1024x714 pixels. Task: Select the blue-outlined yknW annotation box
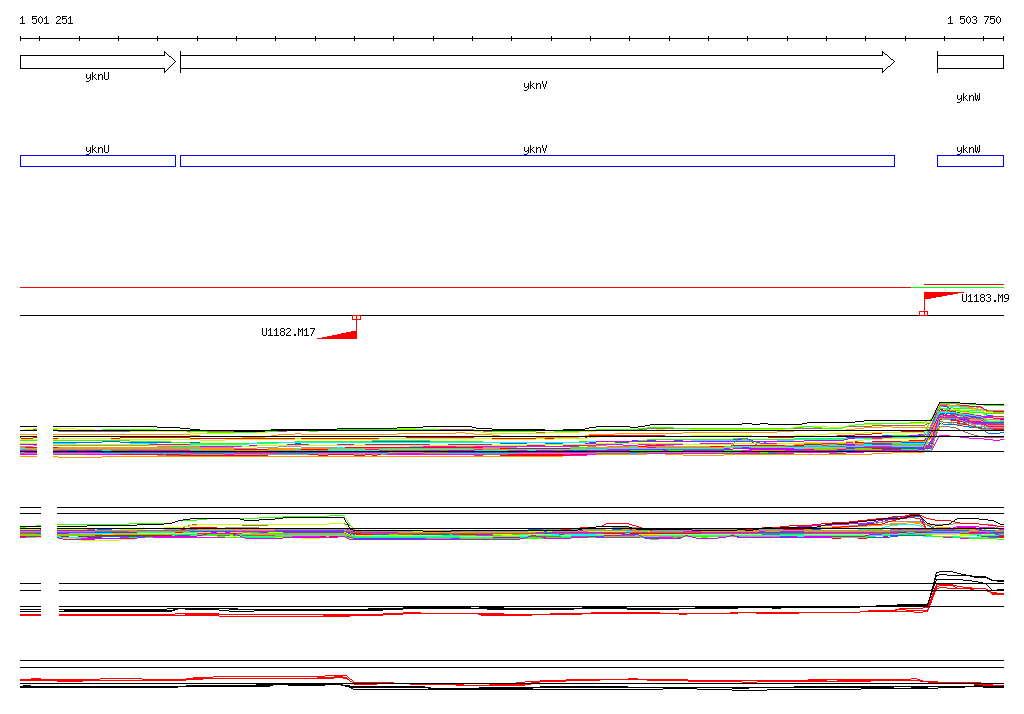click(969, 161)
